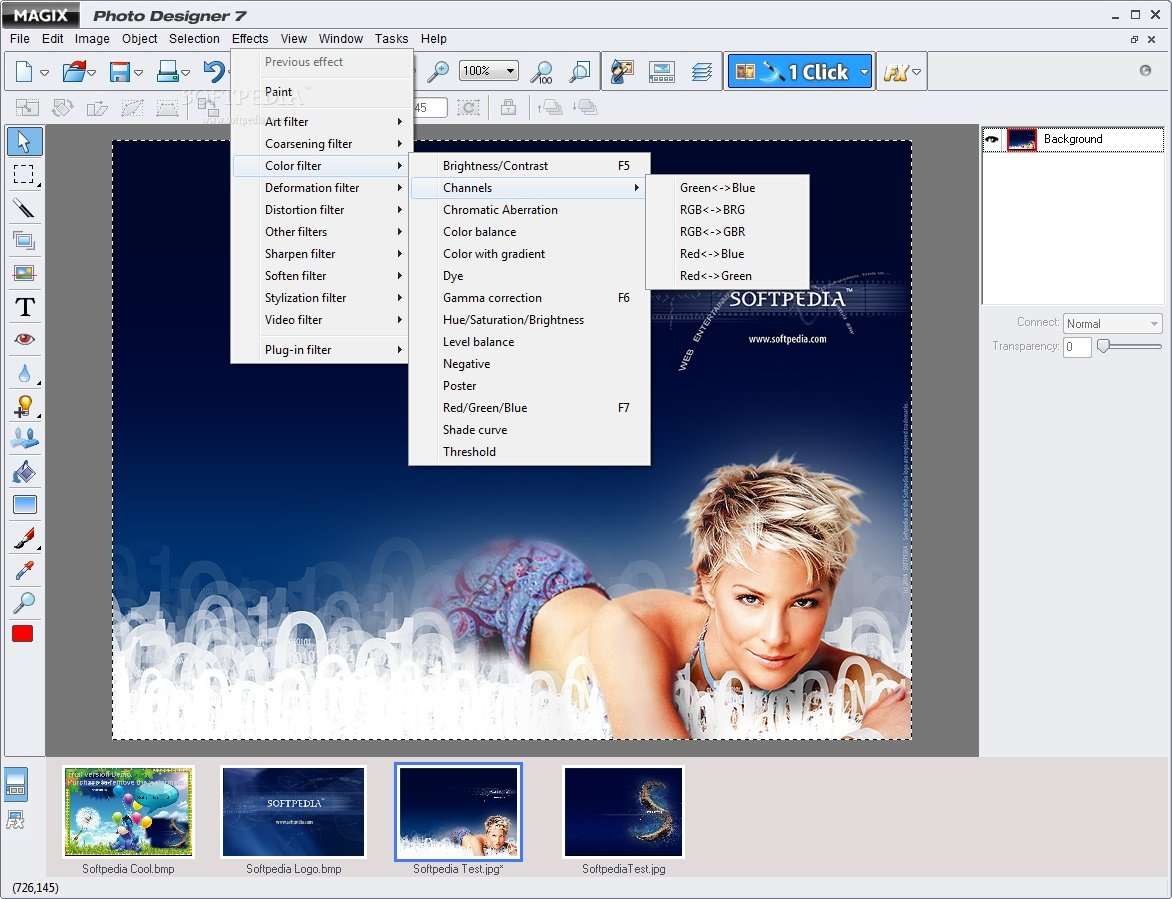This screenshot has width=1172, height=899.
Task: Click the New document icon
Action: (24, 72)
